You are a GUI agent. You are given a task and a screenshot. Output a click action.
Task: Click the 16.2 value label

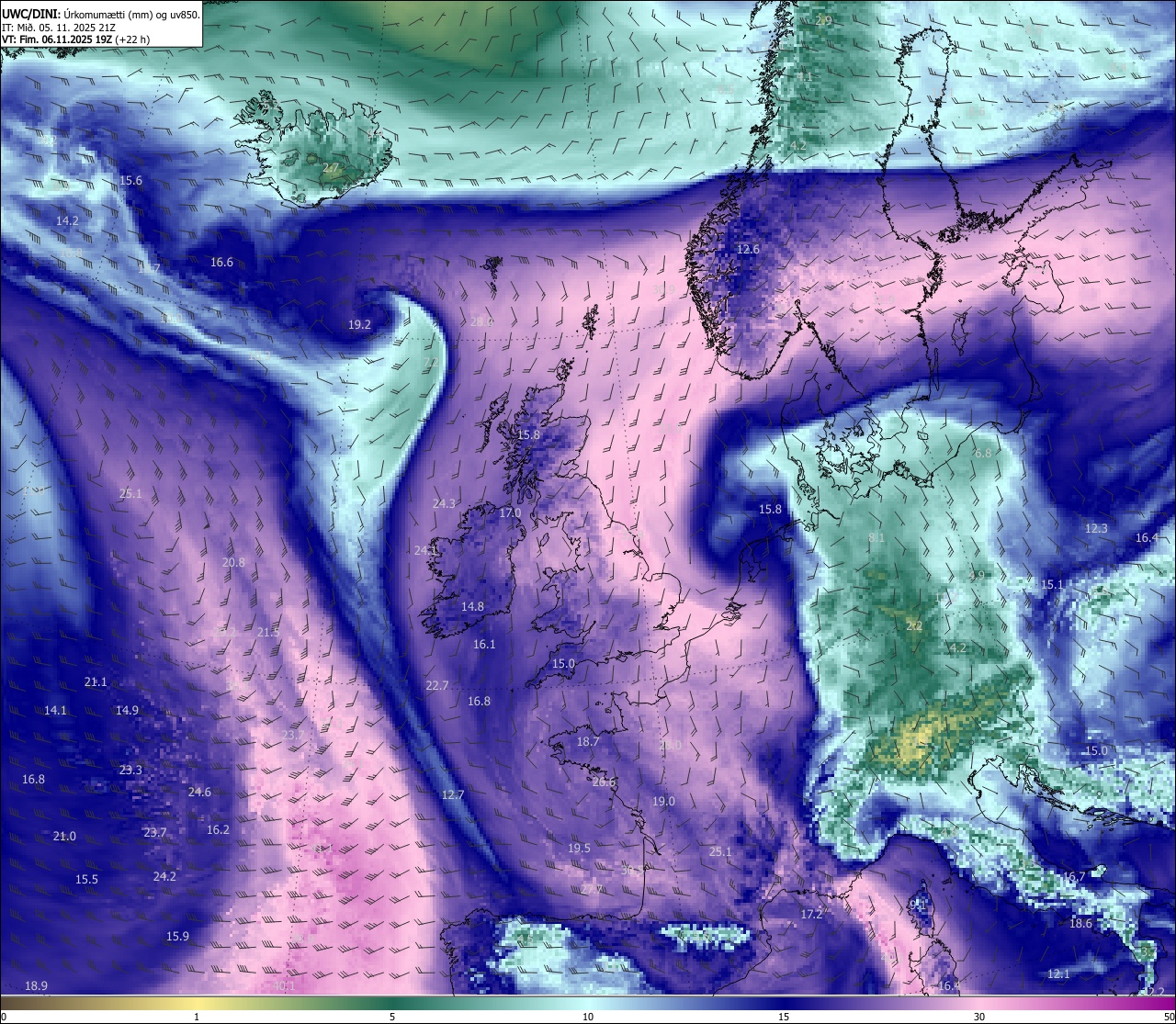point(218,830)
